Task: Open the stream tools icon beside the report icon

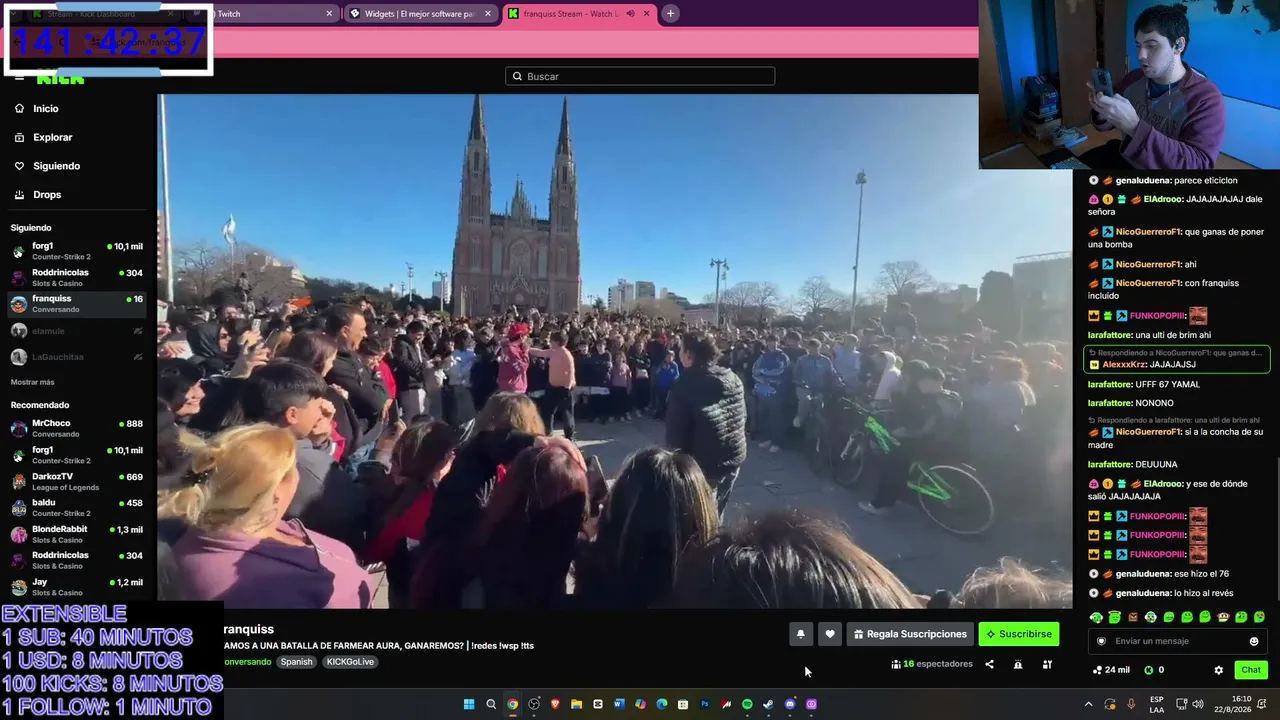Action: point(1047,664)
